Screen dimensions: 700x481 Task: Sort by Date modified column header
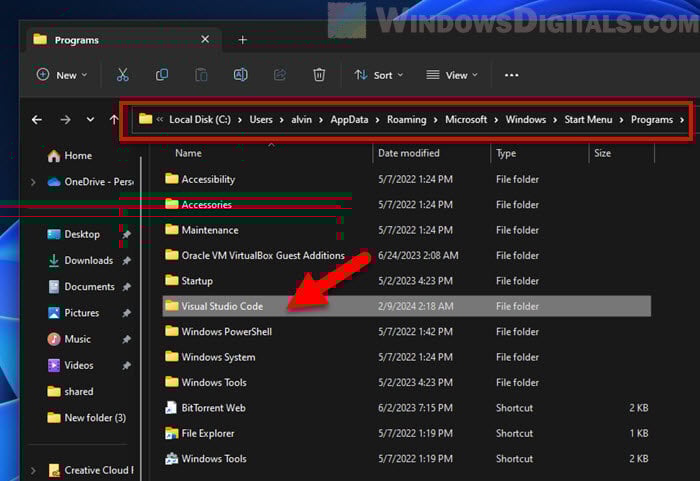point(408,153)
